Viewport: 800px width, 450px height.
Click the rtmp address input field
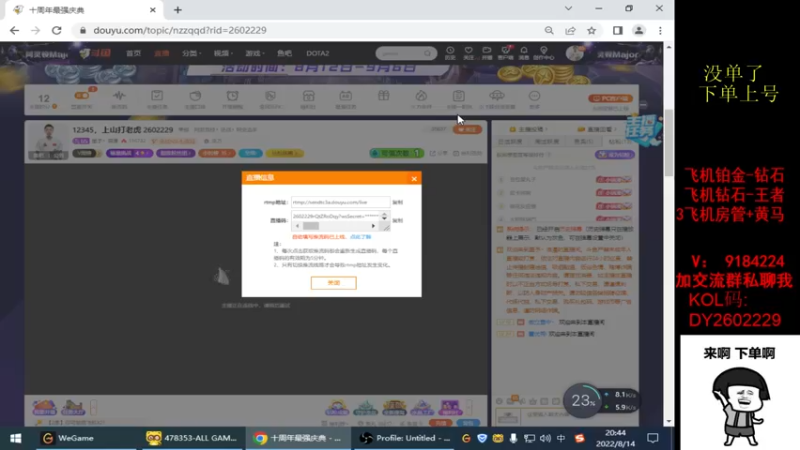(x=340, y=202)
